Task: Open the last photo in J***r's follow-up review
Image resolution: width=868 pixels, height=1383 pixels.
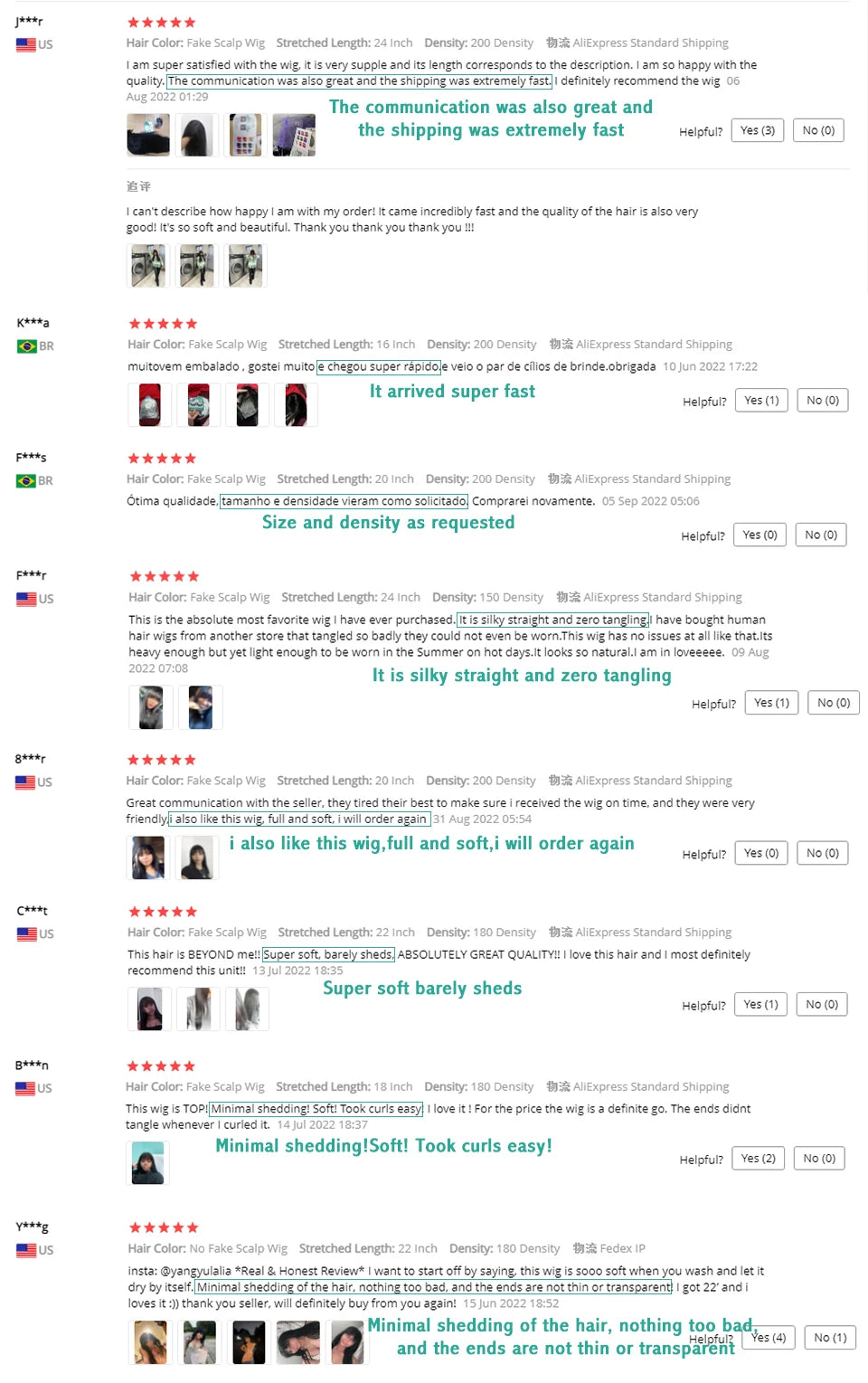Action: pyautogui.click(x=245, y=266)
